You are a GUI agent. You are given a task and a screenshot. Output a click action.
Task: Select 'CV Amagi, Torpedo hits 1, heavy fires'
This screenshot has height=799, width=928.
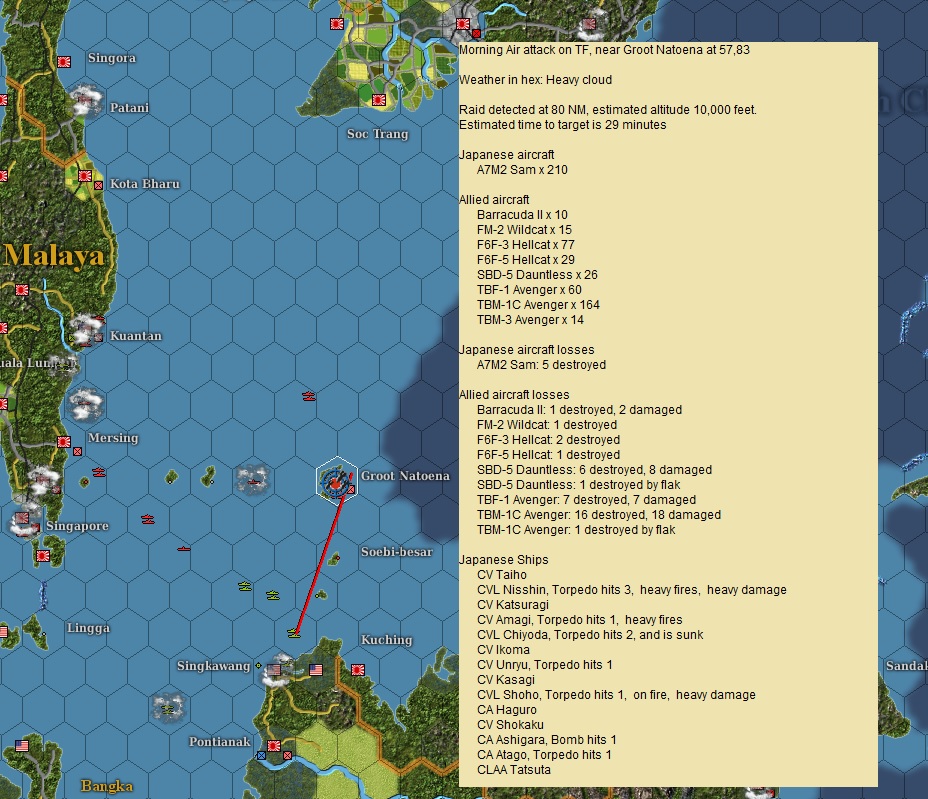click(579, 620)
